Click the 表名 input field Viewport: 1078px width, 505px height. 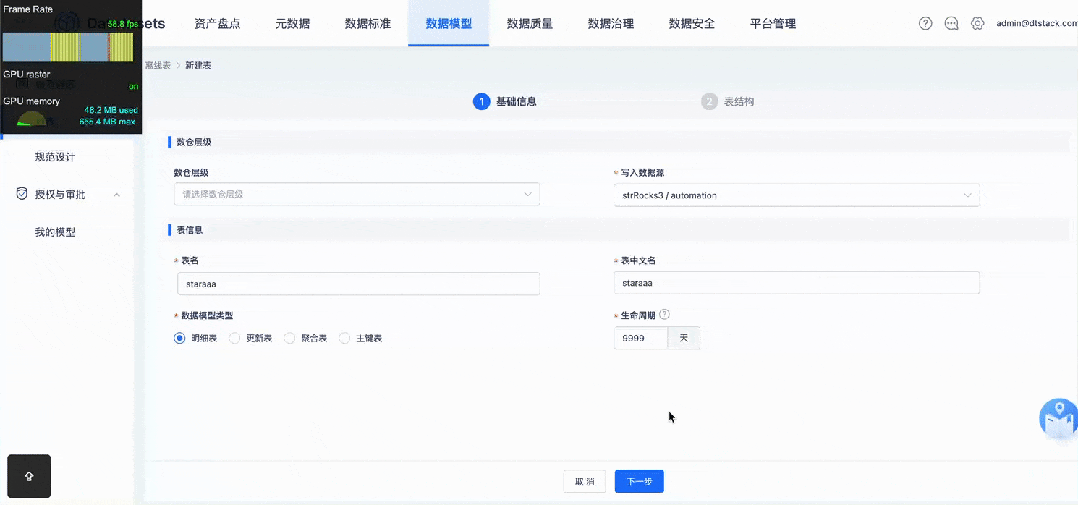[358, 283]
